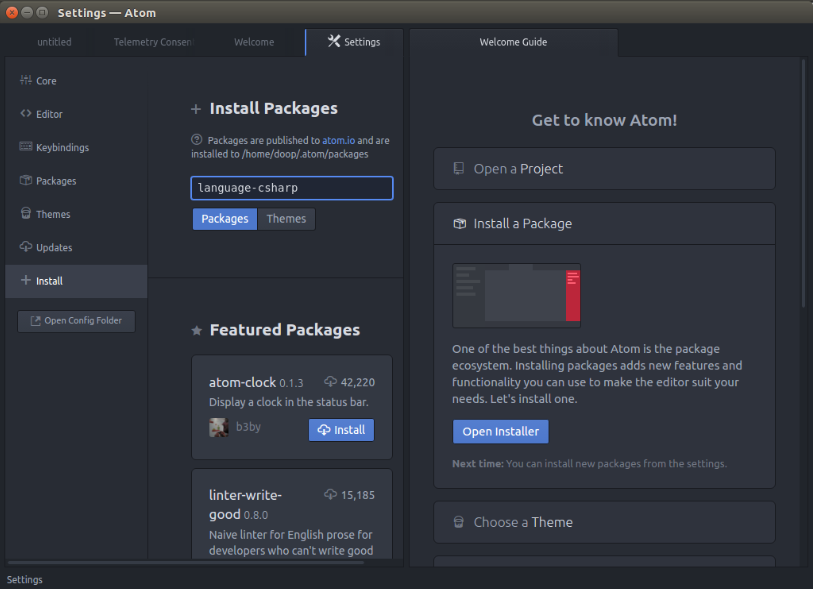This screenshot has height=589, width=813.
Task: Click the linter-write-good version 0.8.0
Action: click(x=256, y=515)
